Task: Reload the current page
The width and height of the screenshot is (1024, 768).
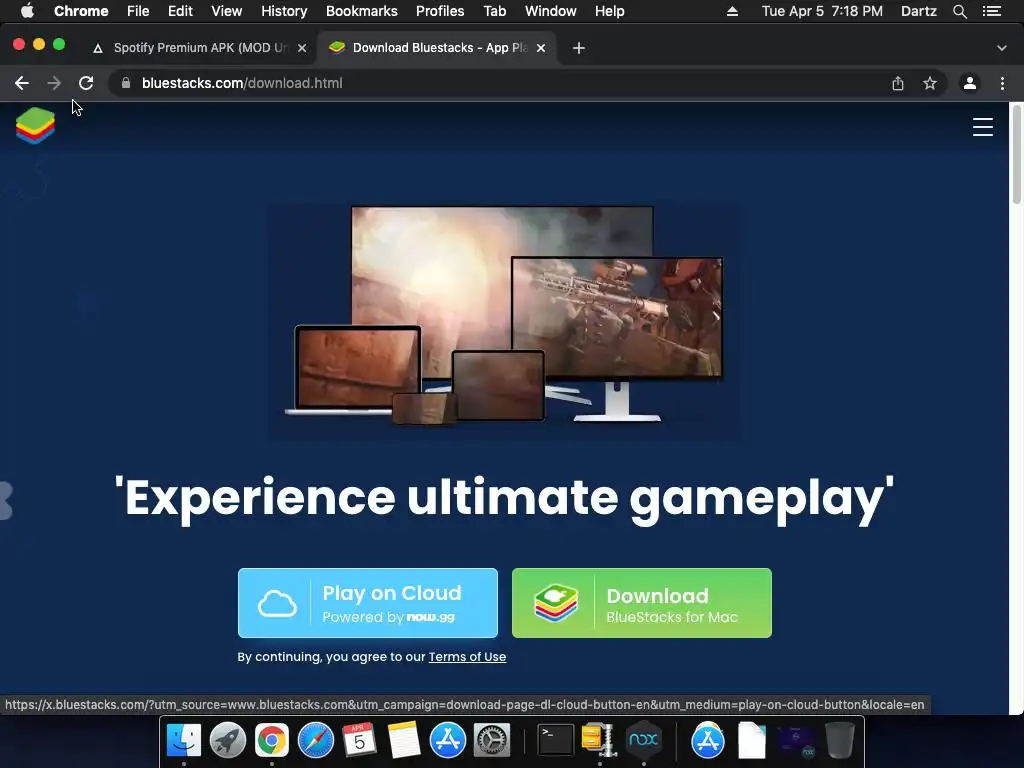Action: [x=86, y=83]
